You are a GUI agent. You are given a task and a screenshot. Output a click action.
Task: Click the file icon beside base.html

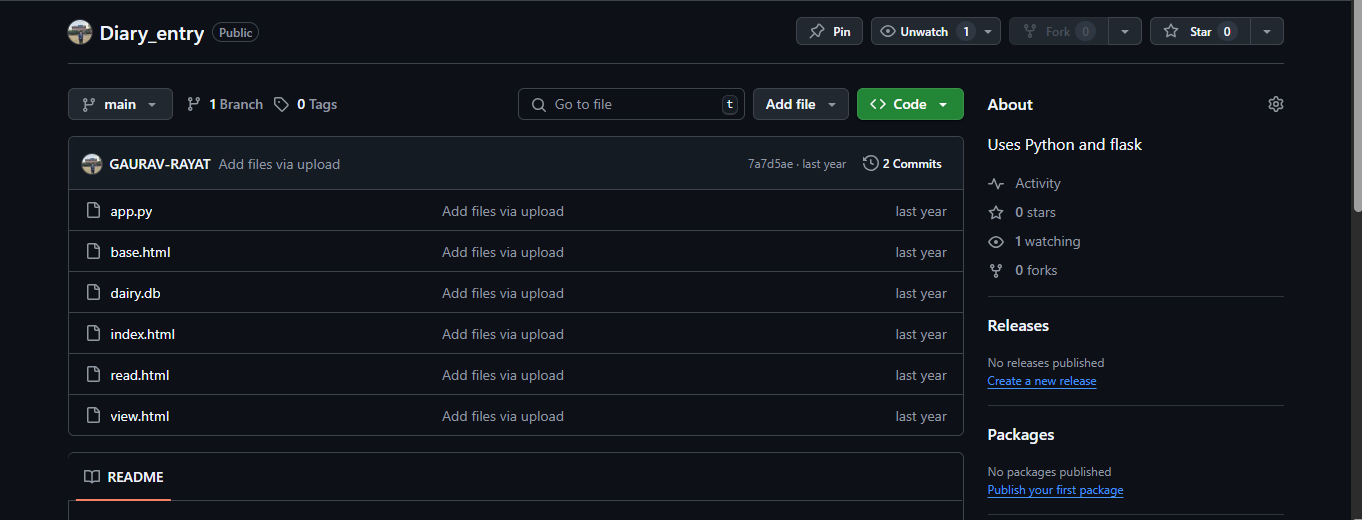coord(93,252)
